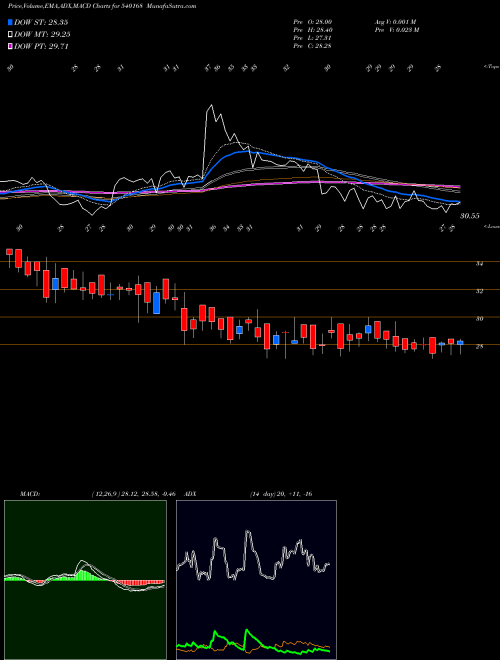
Task: Click the 'Pre O: 28.09' value
Action: 312,22
